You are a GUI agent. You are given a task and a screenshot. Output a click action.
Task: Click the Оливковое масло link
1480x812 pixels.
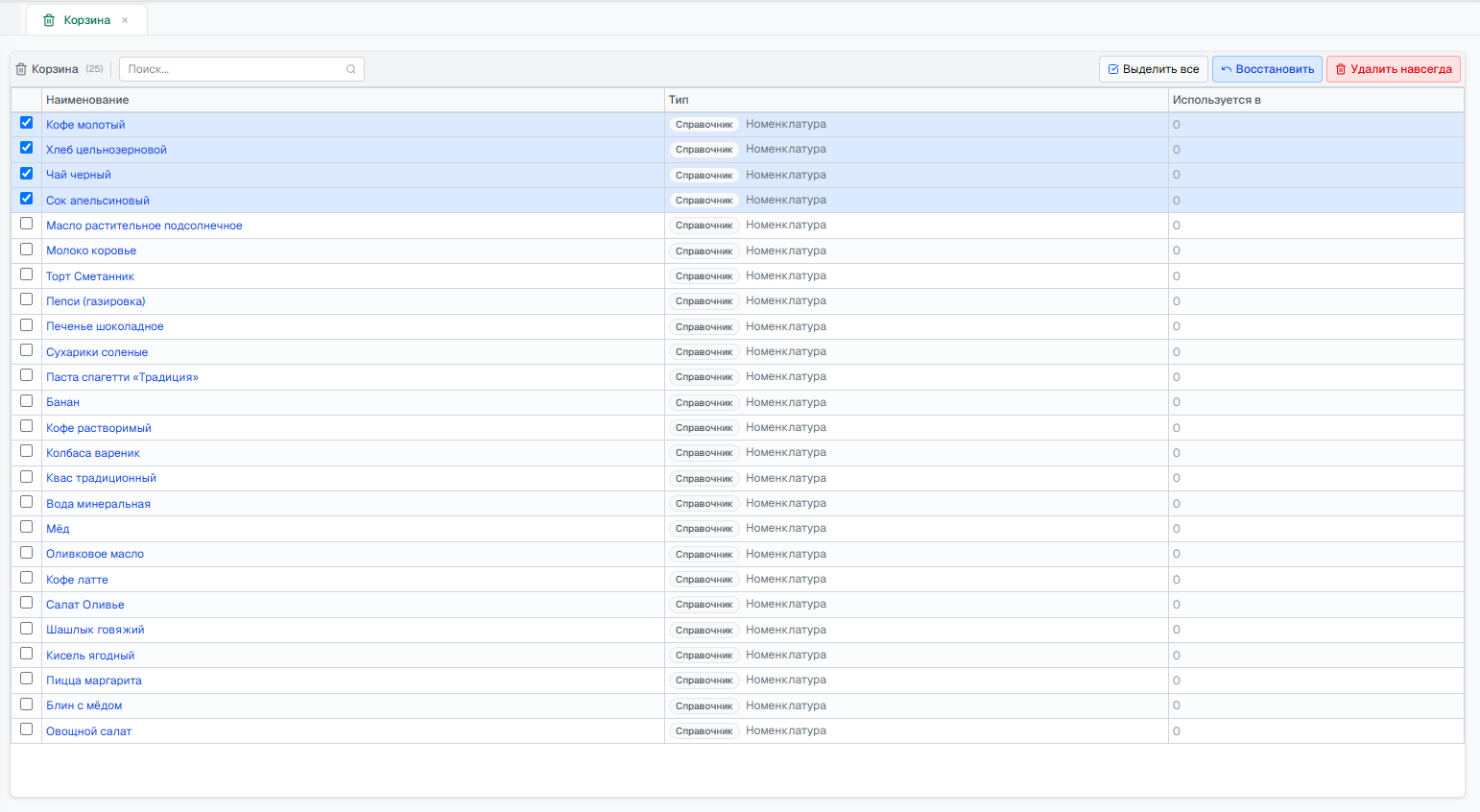(95, 554)
